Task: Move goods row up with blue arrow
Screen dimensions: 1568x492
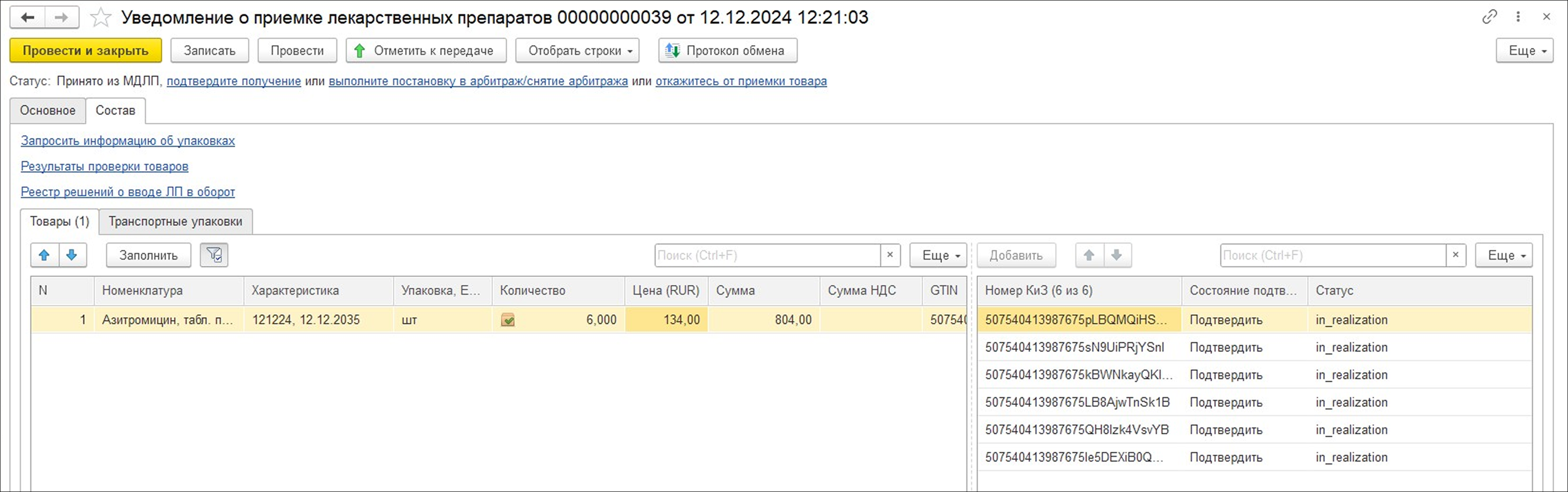Action: (x=45, y=255)
